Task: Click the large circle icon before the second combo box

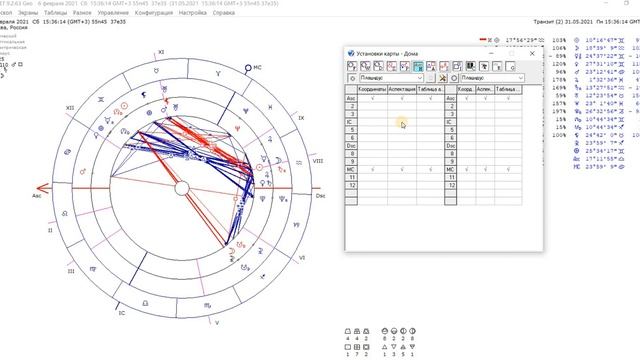Action: (x=454, y=78)
